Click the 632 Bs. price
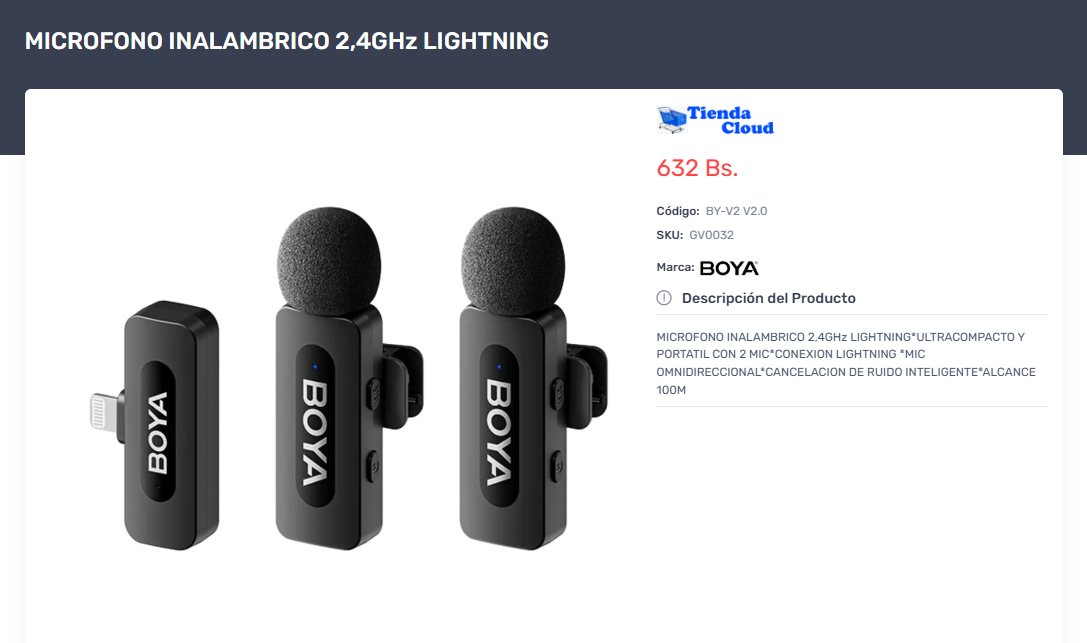Screen dimensions: 1087x643 [697, 168]
